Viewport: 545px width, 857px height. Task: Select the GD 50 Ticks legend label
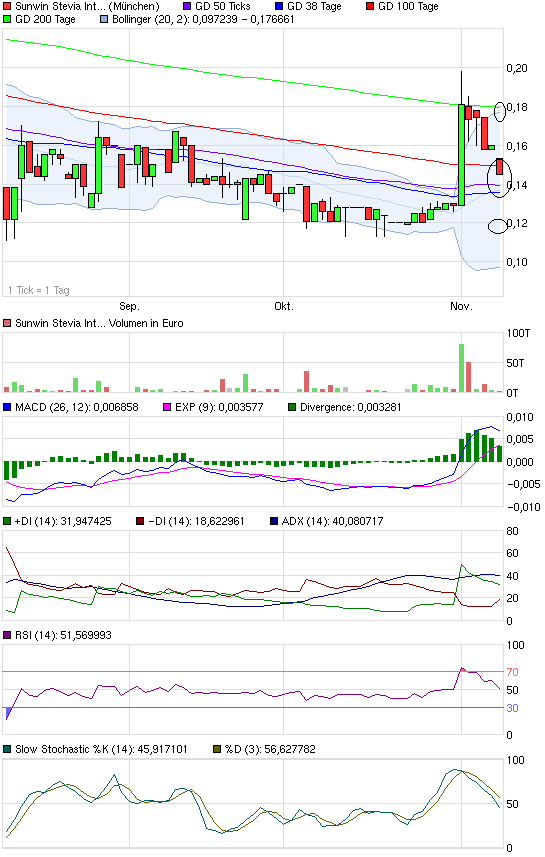coord(222,7)
